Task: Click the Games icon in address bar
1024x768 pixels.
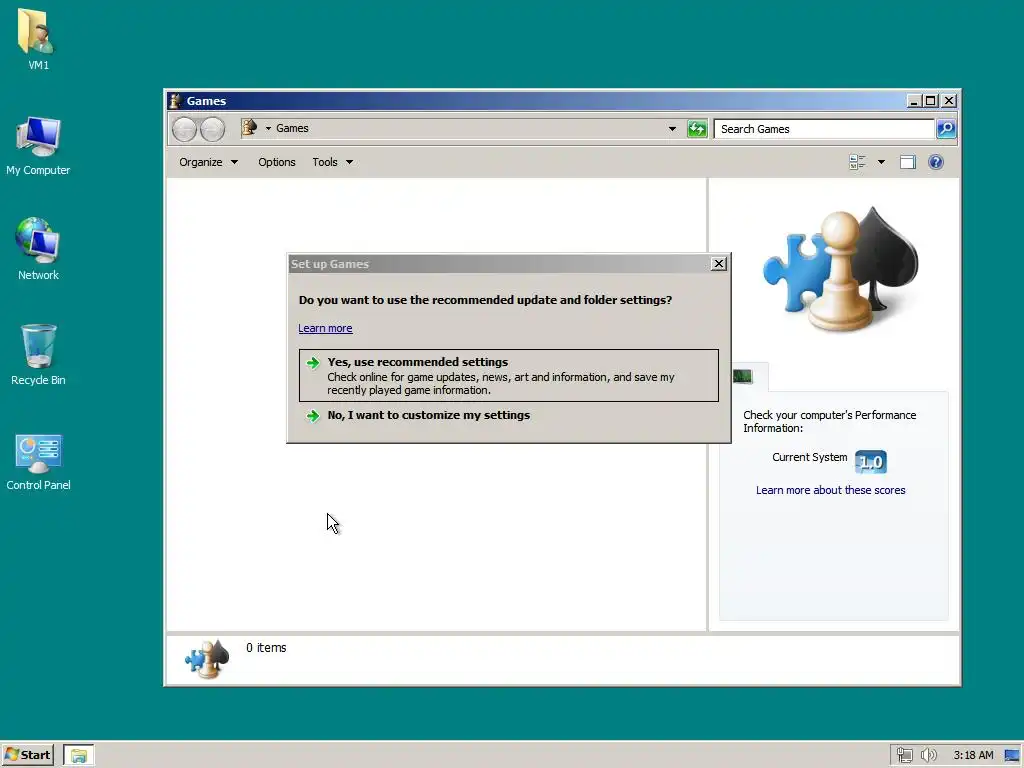Action: tap(249, 128)
